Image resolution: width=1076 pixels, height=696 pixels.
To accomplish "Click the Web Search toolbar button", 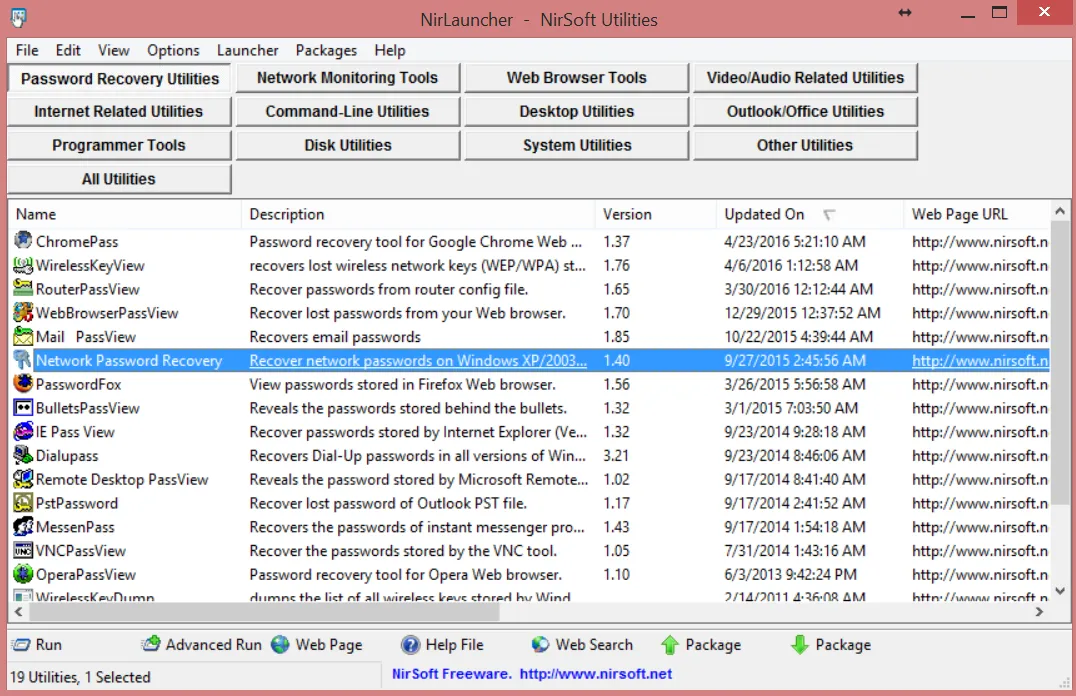I will [x=582, y=645].
